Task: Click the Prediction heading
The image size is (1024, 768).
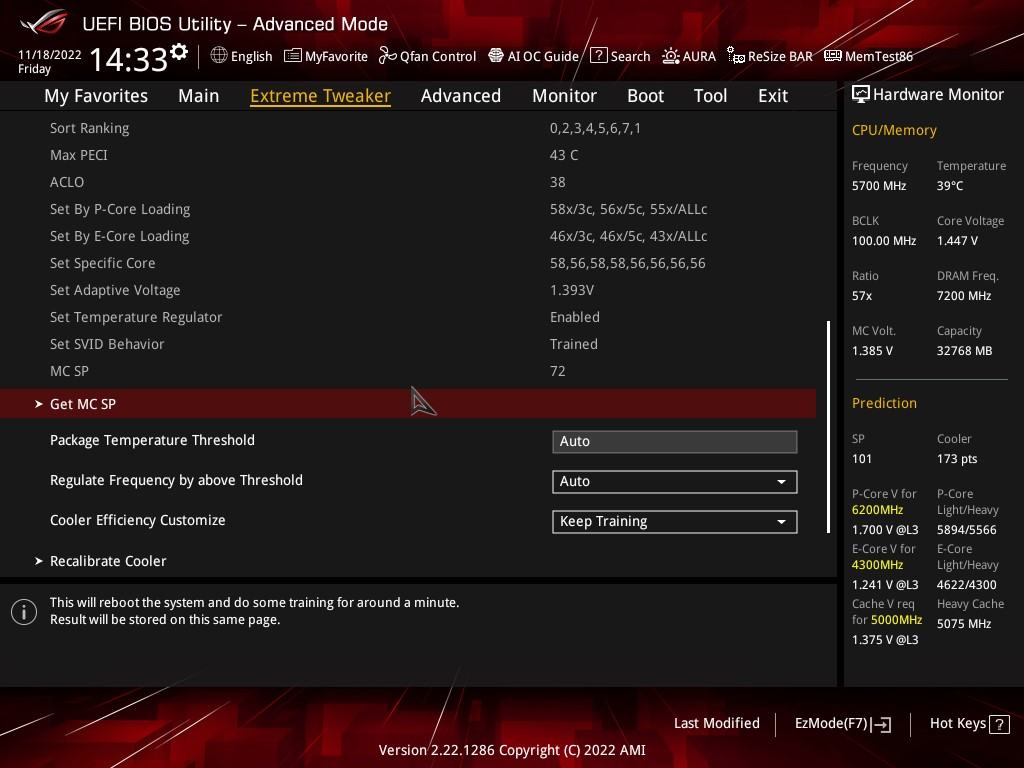Action: pyautogui.click(x=884, y=403)
